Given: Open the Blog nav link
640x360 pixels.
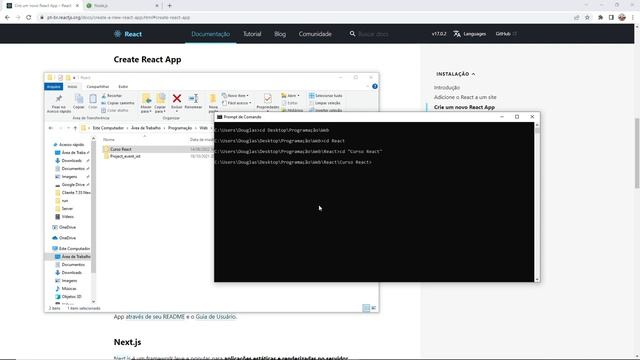Looking at the screenshot, I should click(x=280, y=34).
